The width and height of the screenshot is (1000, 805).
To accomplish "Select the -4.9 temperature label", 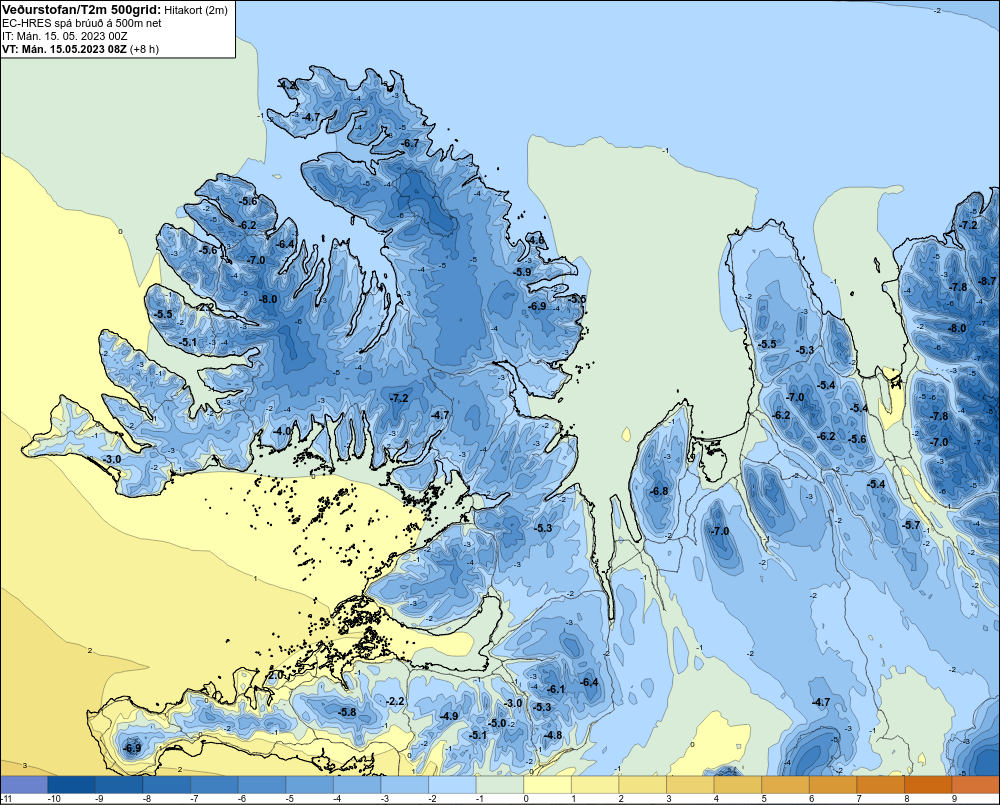I will pyautogui.click(x=449, y=716).
